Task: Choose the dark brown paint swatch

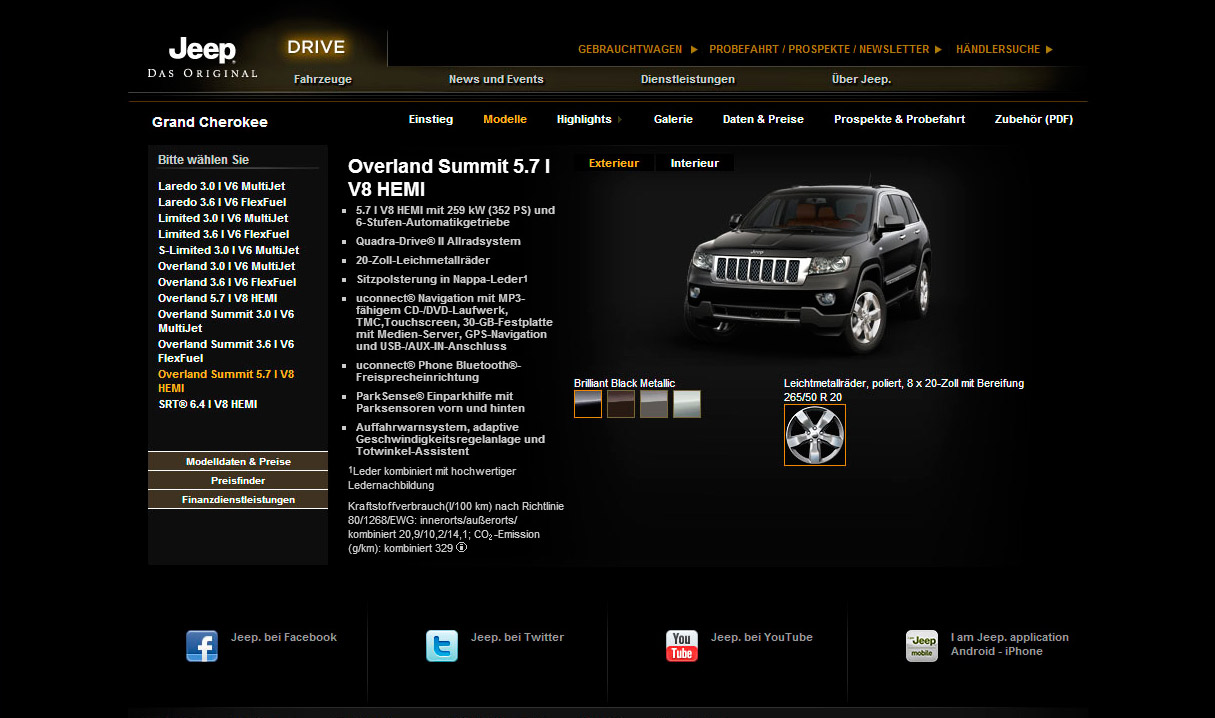Action: [621, 404]
